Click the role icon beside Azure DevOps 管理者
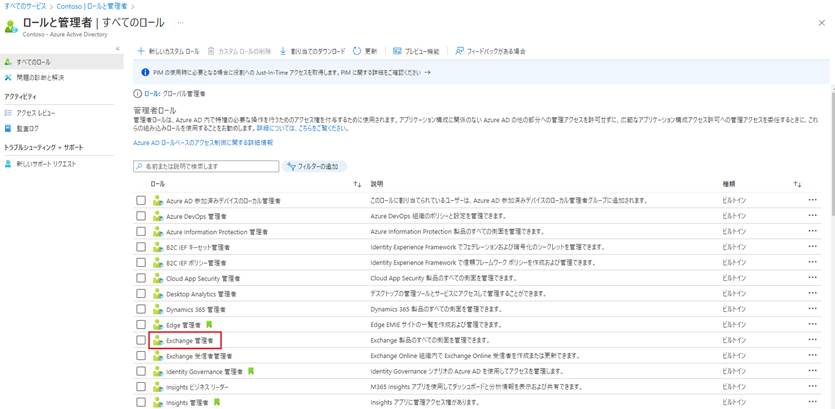Viewport: 835px width, 409px height. 157,216
